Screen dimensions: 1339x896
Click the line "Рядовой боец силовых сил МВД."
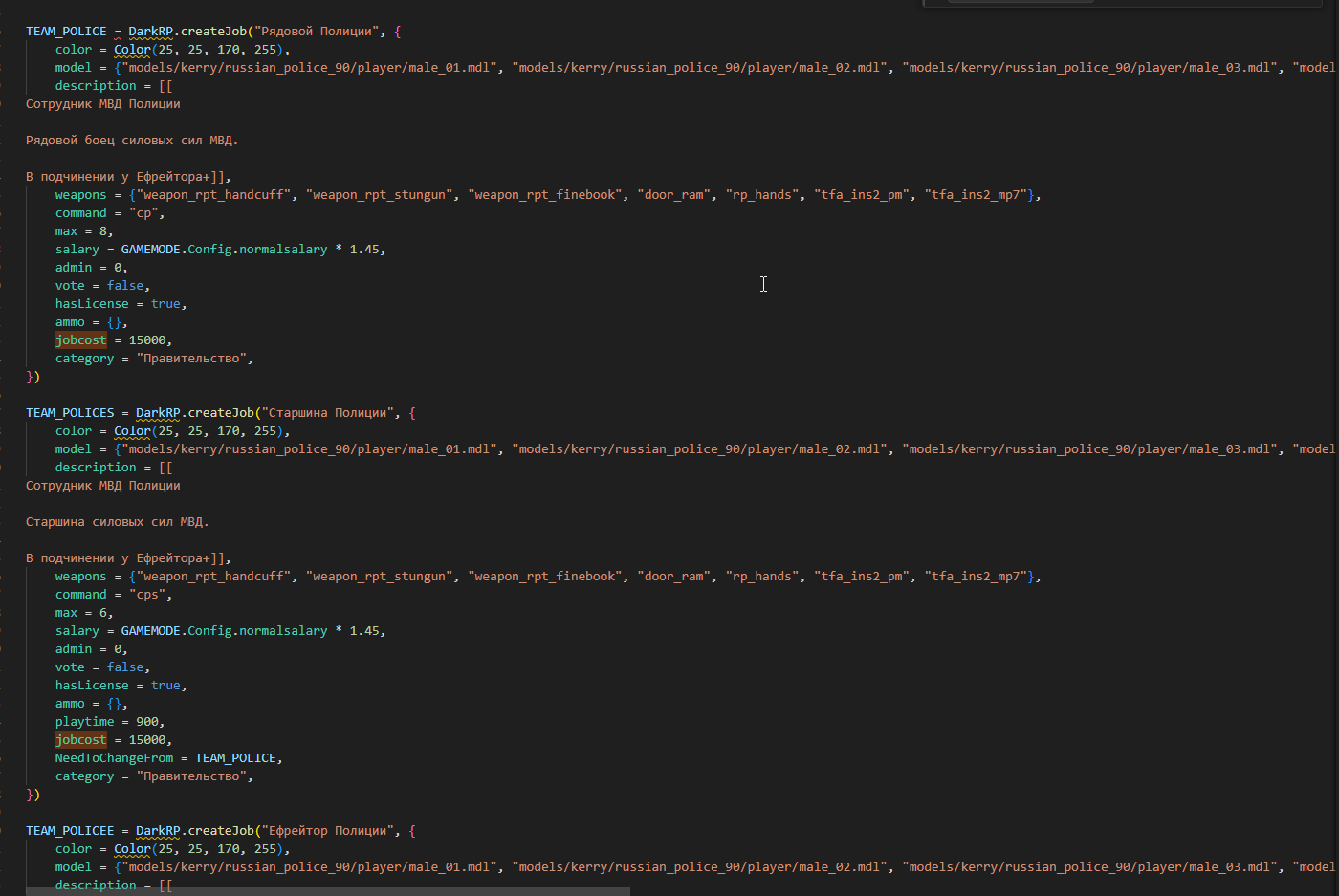coord(131,141)
